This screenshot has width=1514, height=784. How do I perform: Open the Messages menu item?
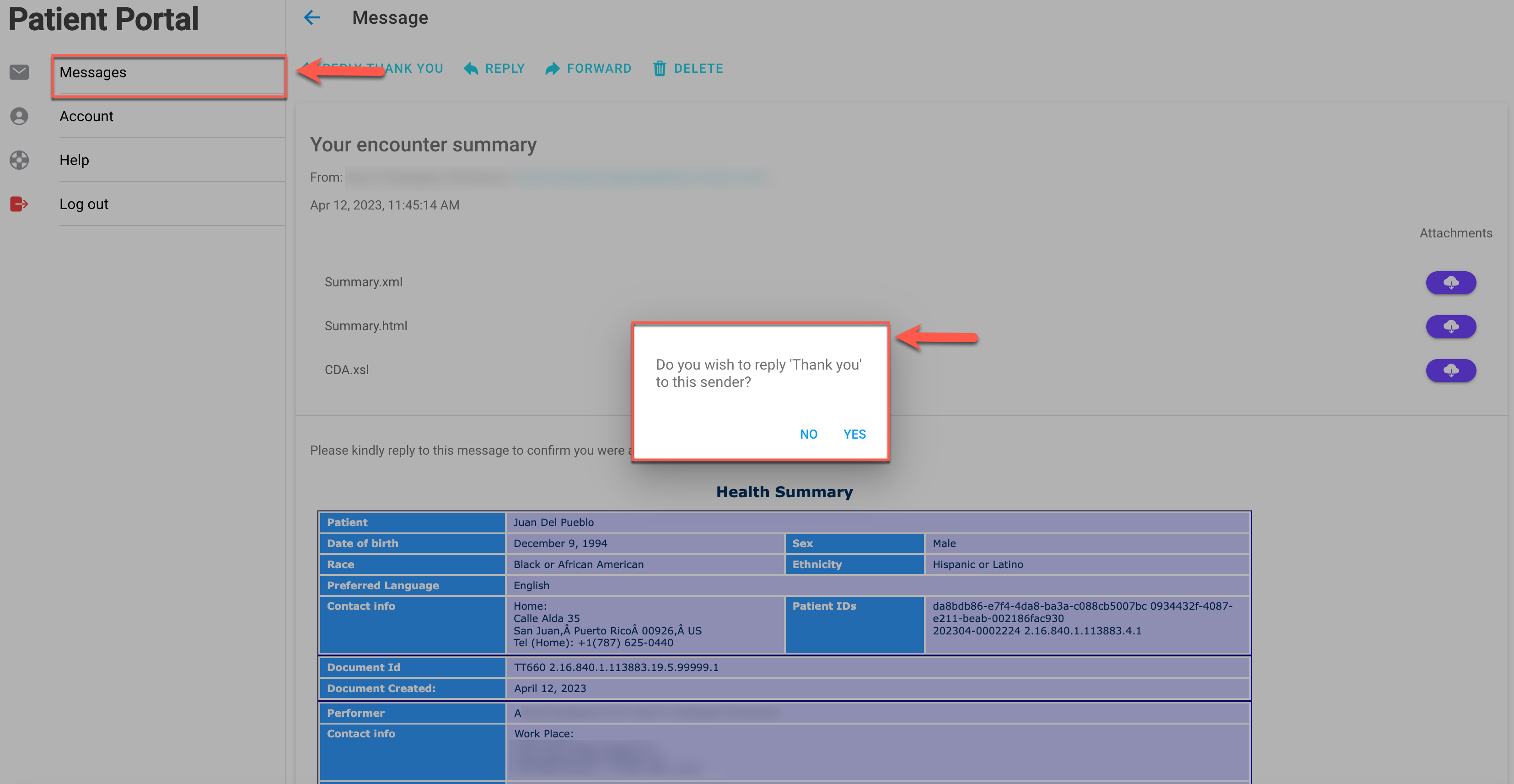tap(93, 72)
